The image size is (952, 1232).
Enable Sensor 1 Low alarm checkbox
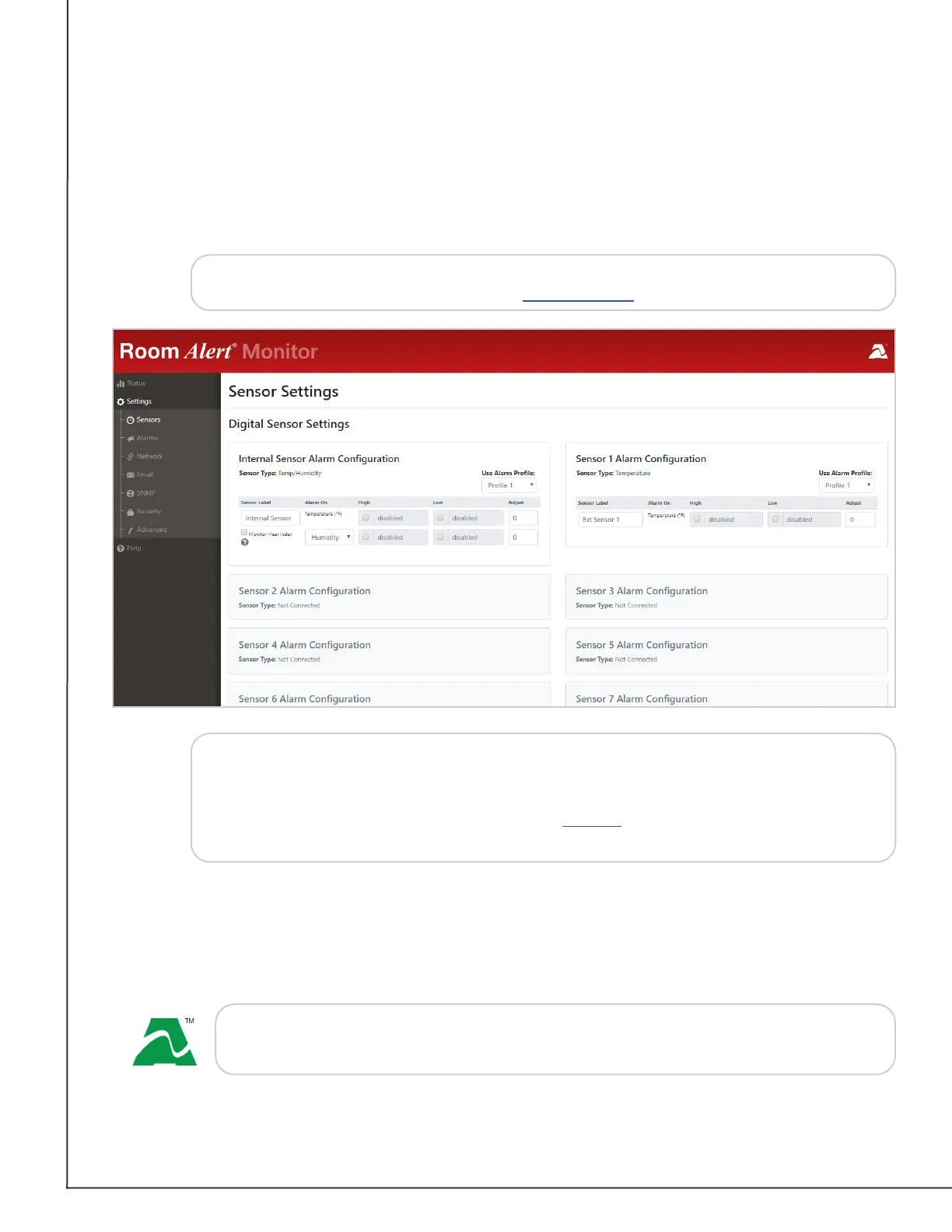775,520
